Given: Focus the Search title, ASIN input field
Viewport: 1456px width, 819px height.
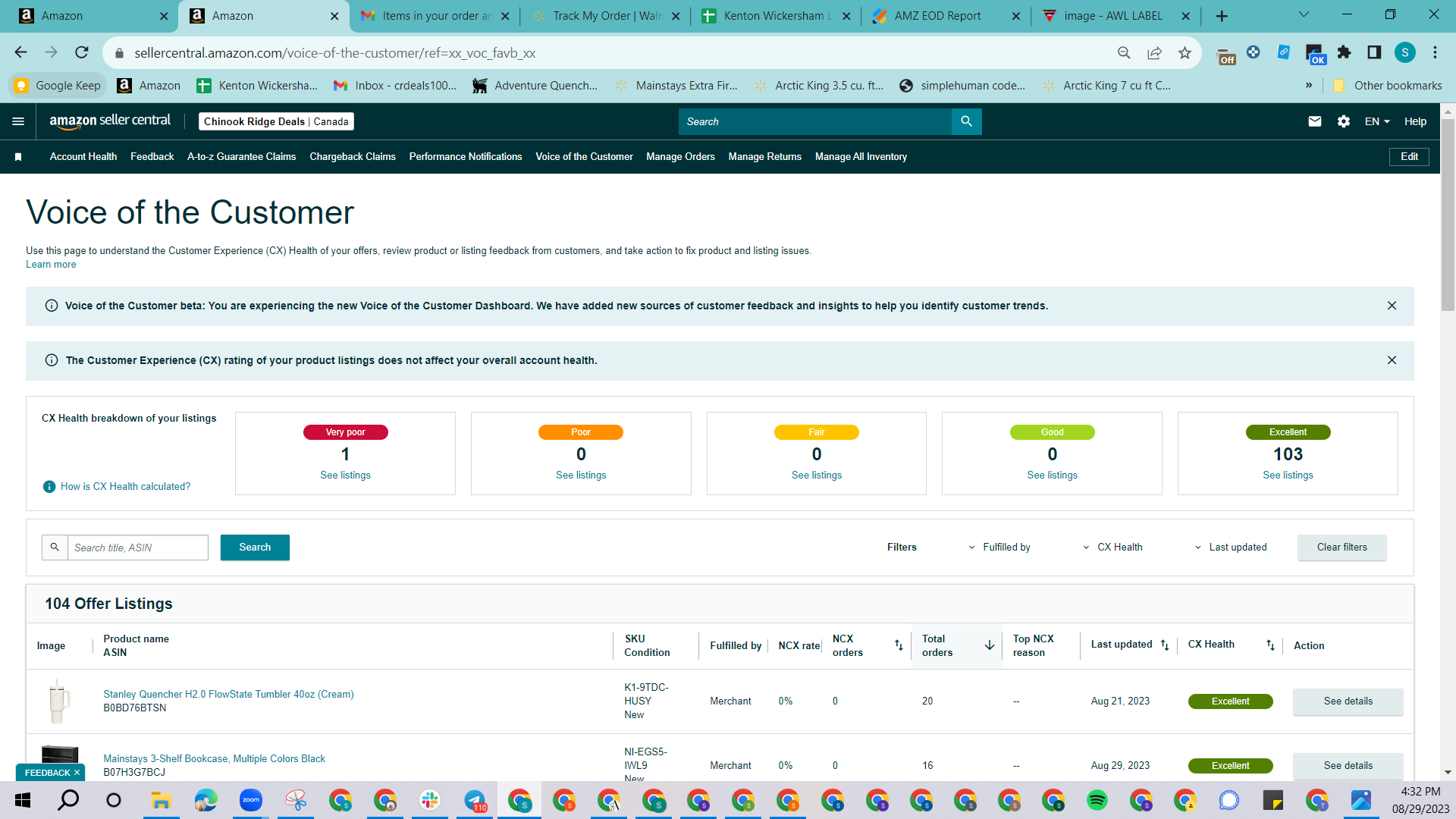Looking at the screenshot, I should tap(137, 548).
